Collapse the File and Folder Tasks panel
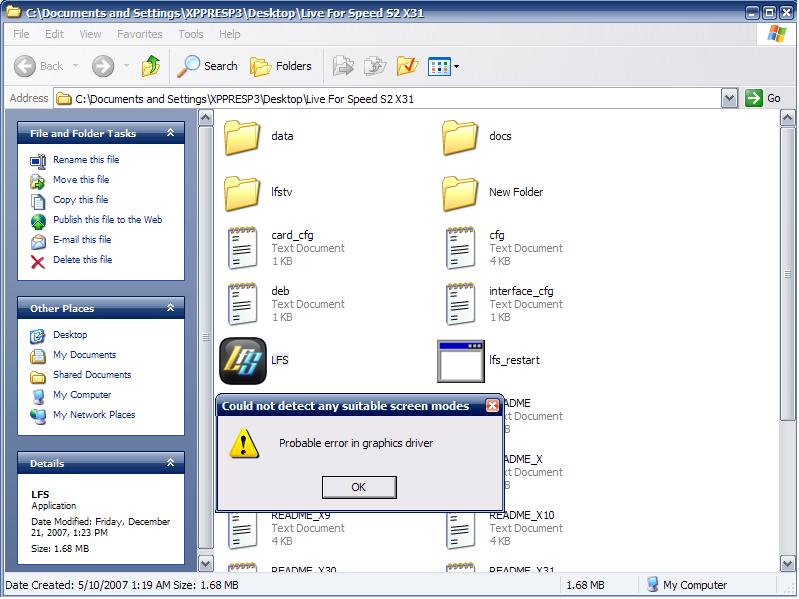This screenshot has height=599, width=799. [171, 133]
